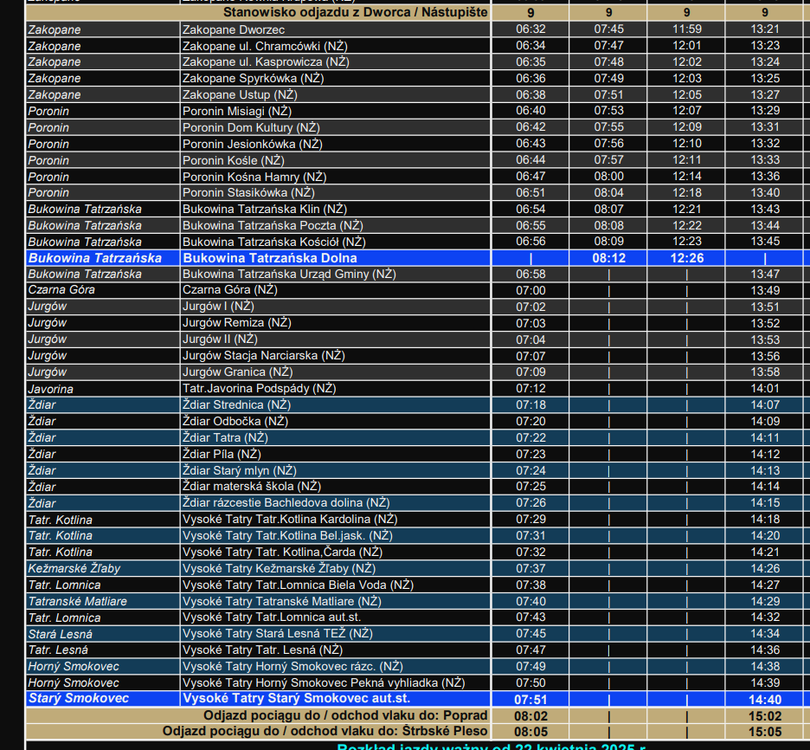Screen dimensions: 810x750
Task: Select the Tatranské Matliare locality cell
Action: click(x=77, y=602)
